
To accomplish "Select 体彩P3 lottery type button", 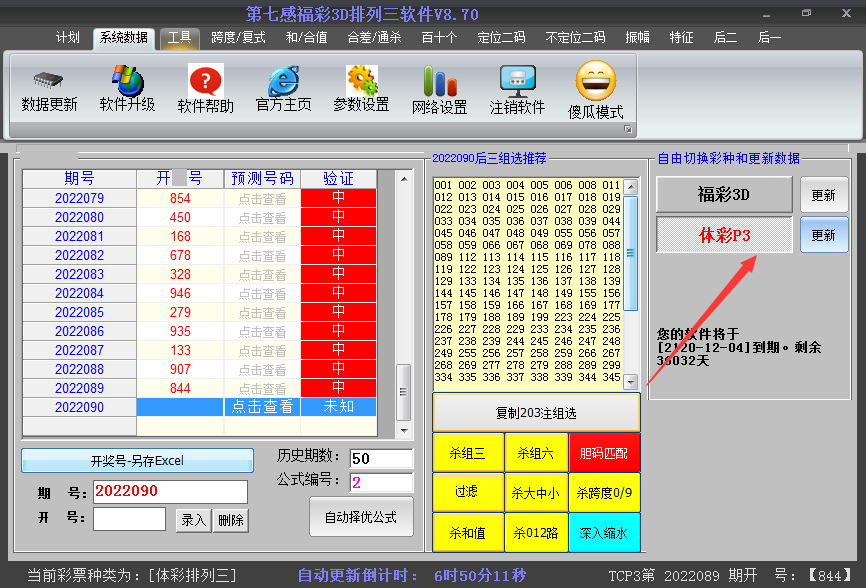I will [724, 235].
